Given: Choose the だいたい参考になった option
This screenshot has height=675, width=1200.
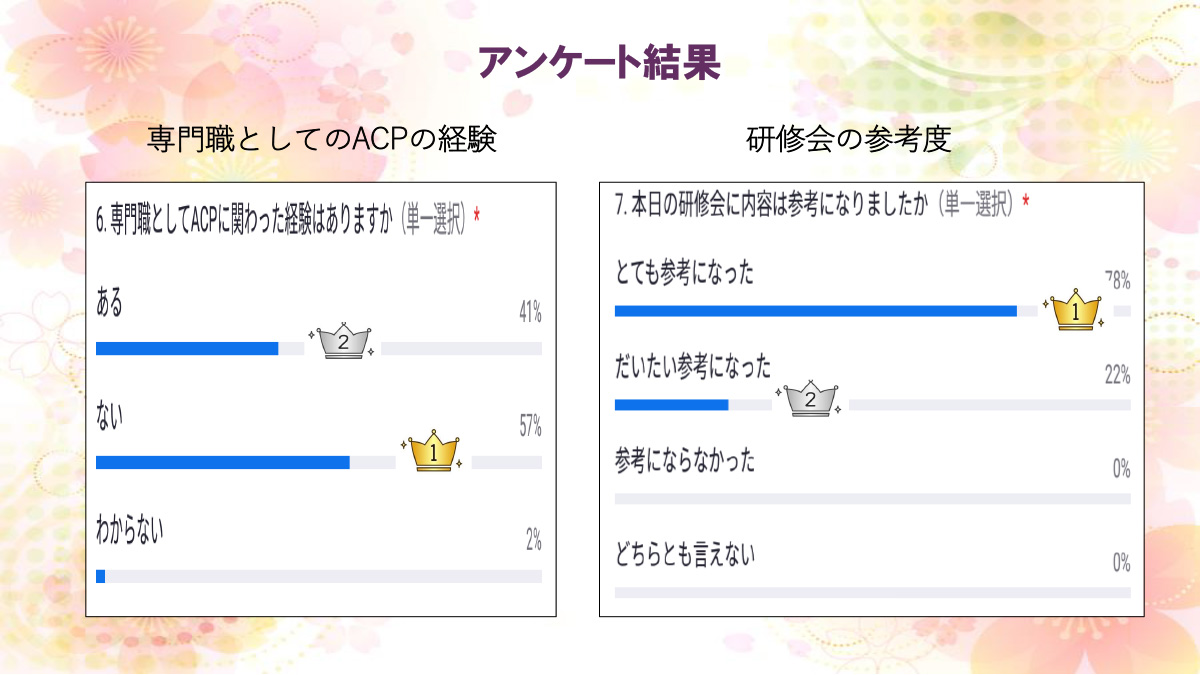Looking at the screenshot, I should coord(693,368).
